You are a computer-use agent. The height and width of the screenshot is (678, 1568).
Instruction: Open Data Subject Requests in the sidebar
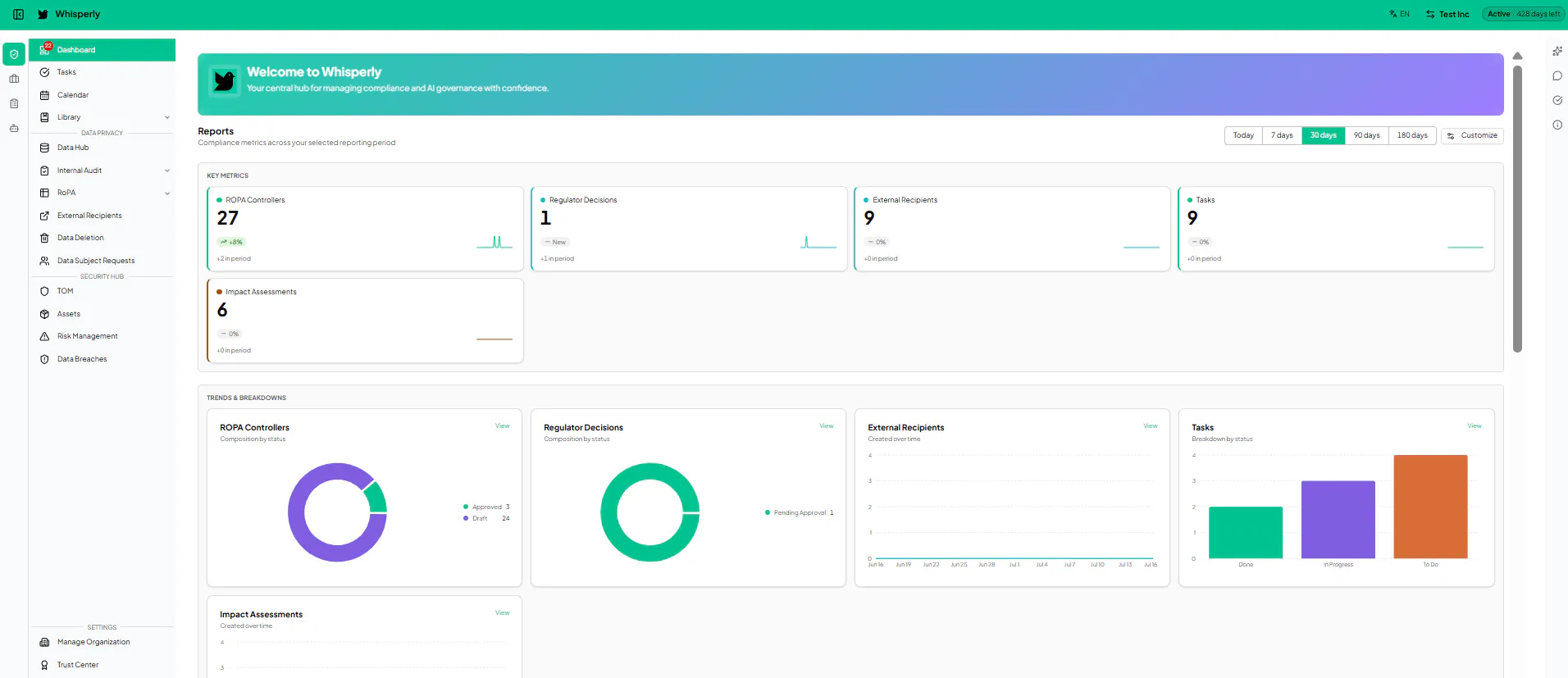tap(103, 261)
